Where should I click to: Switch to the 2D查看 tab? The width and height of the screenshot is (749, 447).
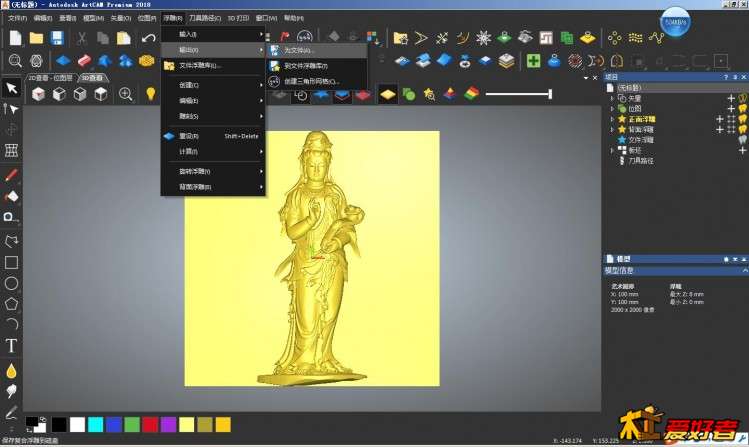[51, 77]
